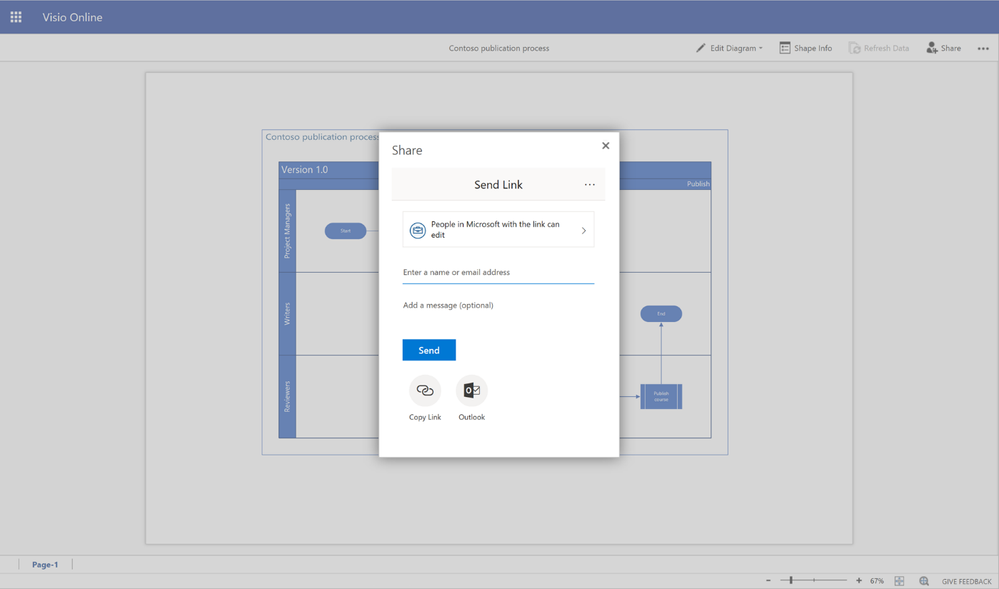Image resolution: width=999 pixels, height=589 pixels.
Task: Expand the Edit Diagram dropdown arrow
Action: (x=761, y=48)
